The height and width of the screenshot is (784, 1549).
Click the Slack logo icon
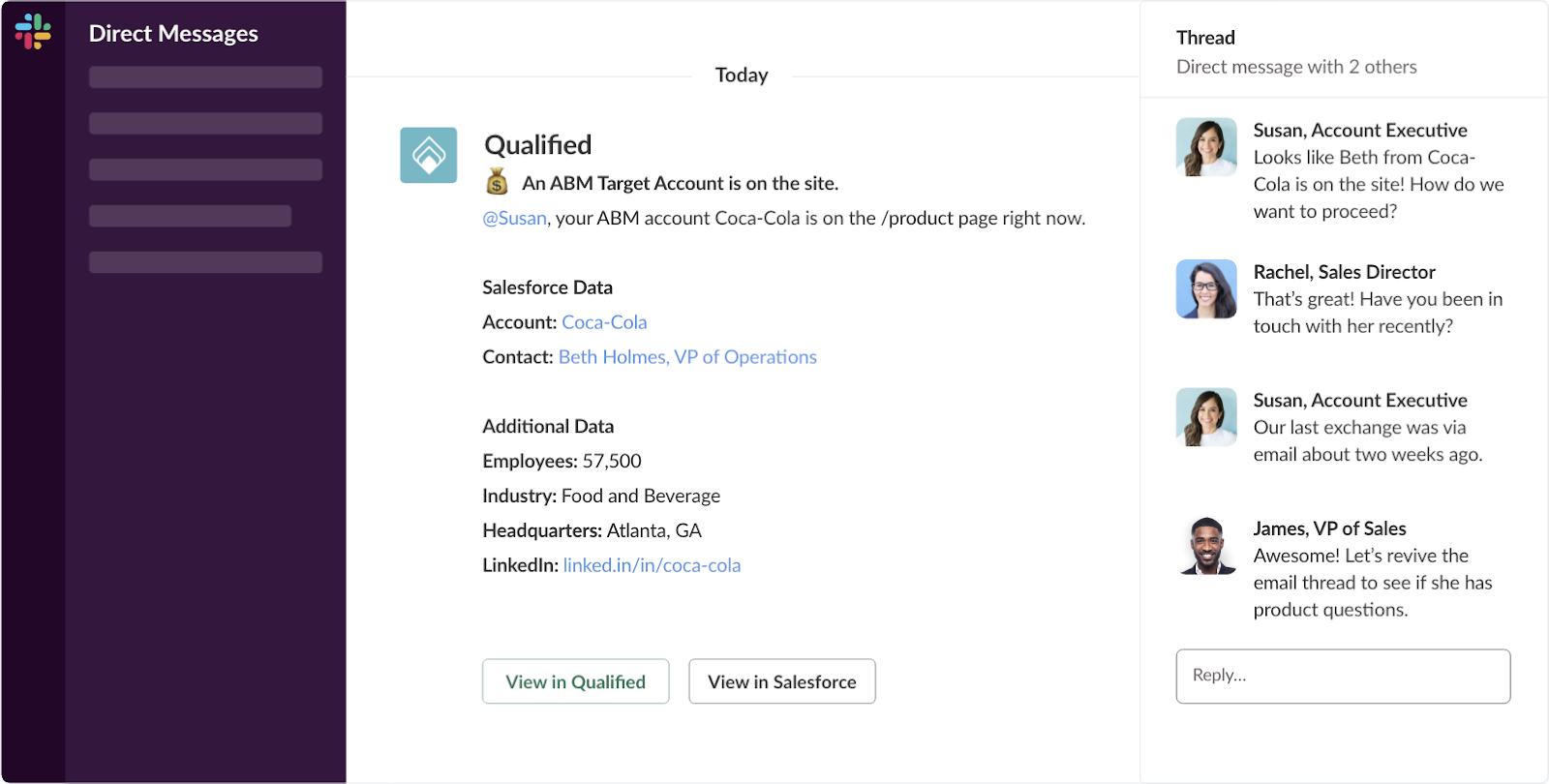tap(33, 32)
